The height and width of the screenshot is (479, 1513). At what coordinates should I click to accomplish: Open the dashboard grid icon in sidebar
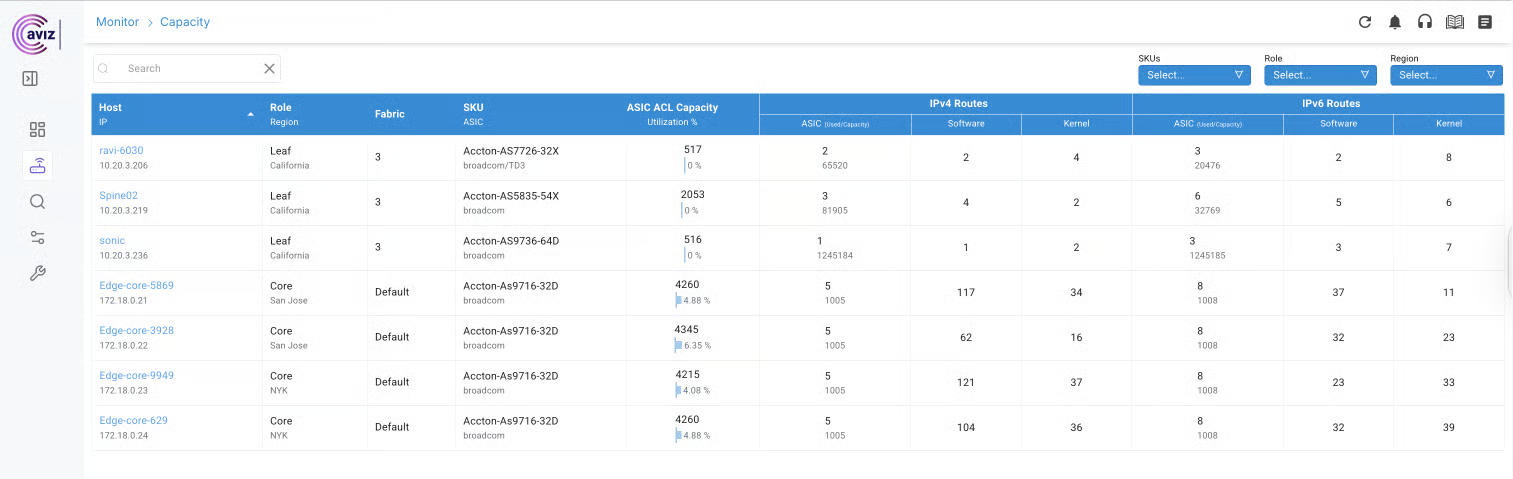37,129
